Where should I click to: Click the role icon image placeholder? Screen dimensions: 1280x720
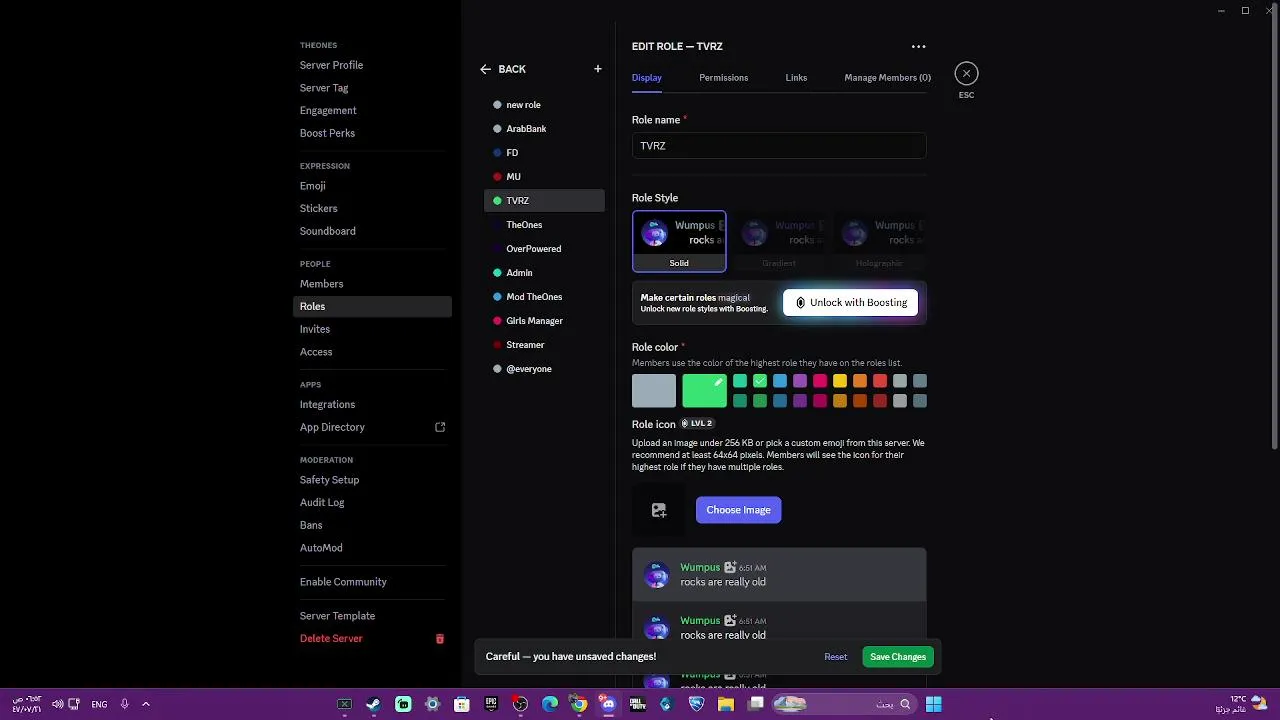pos(659,510)
